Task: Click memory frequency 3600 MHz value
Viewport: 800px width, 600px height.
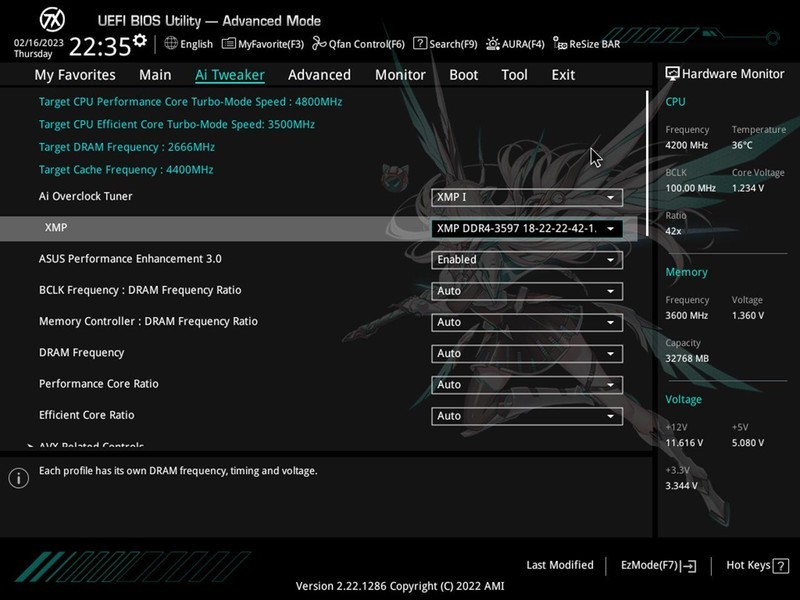Action: pyautogui.click(x=686, y=316)
